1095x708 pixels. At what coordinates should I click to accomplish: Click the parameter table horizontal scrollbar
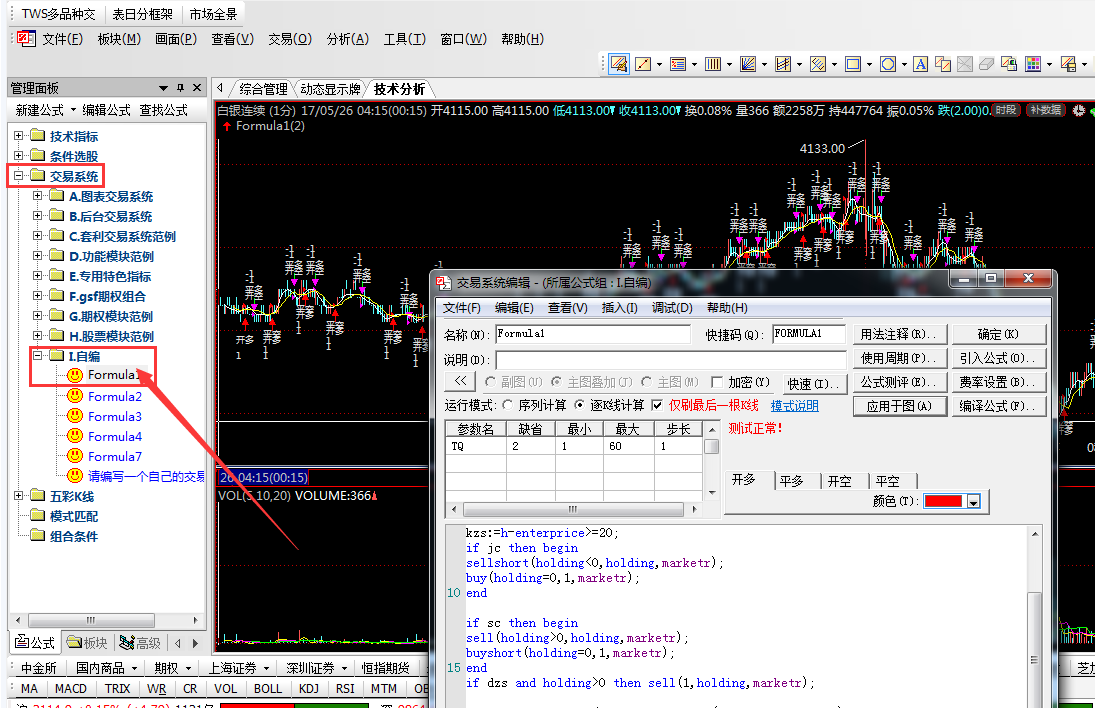coord(573,509)
